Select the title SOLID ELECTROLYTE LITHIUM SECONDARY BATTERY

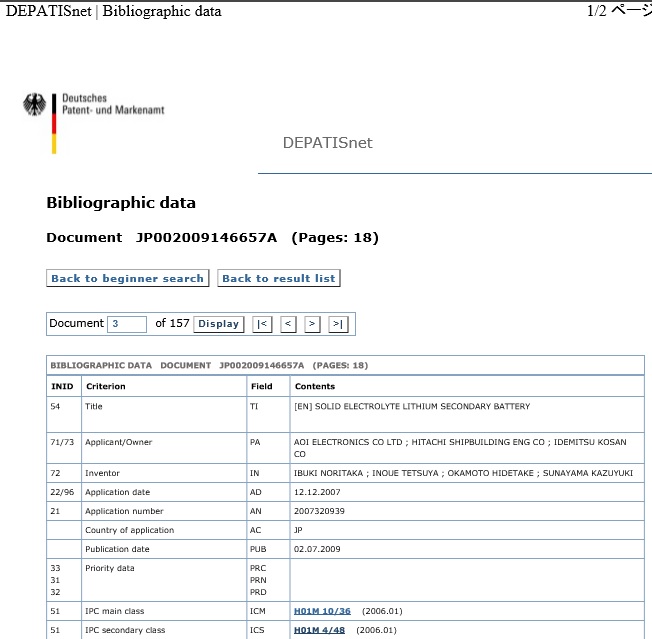coord(422,406)
